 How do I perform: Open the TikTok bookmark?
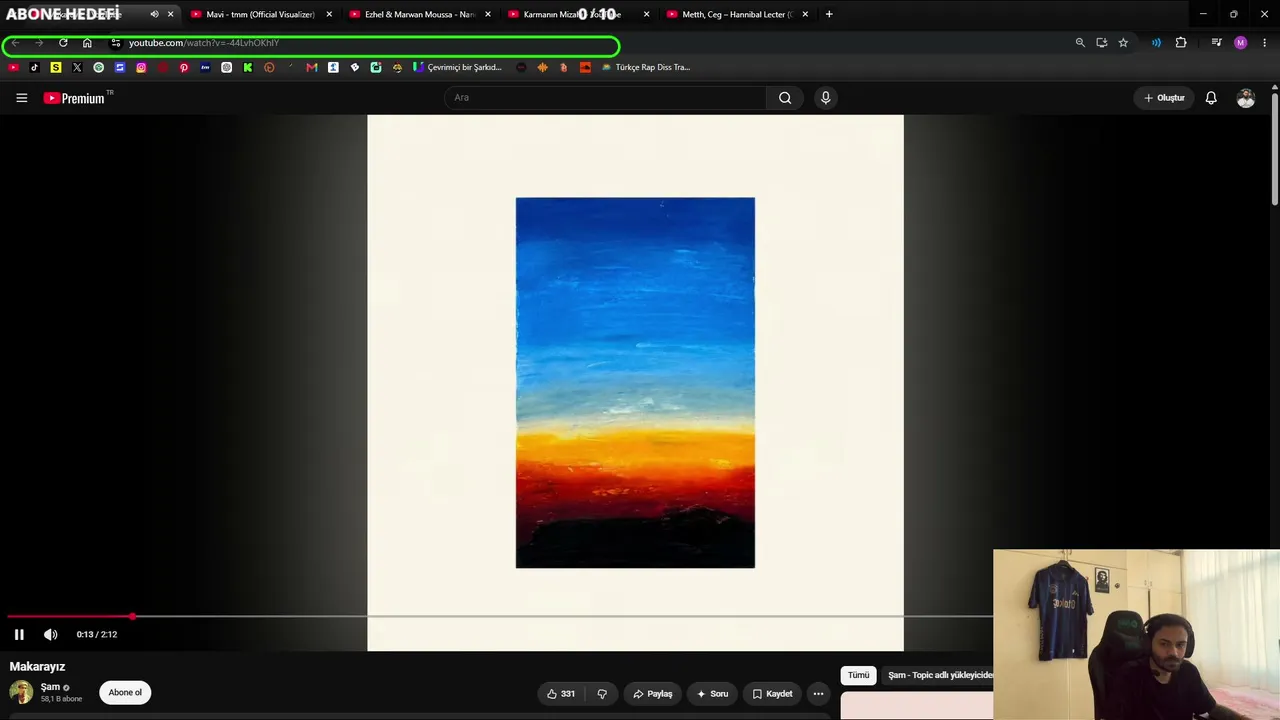(34, 67)
